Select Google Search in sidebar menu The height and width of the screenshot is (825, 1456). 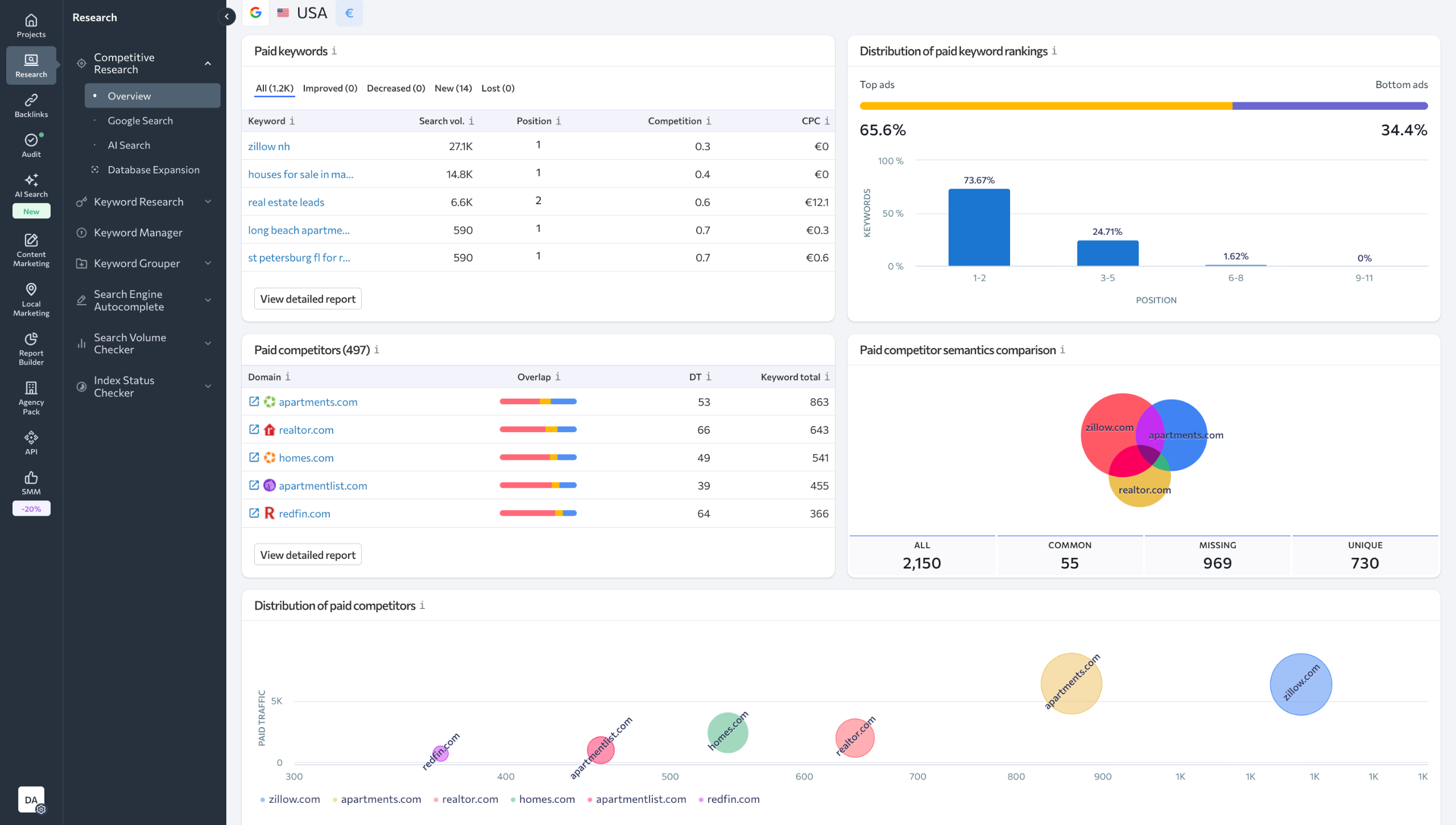(x=140, y=121)
